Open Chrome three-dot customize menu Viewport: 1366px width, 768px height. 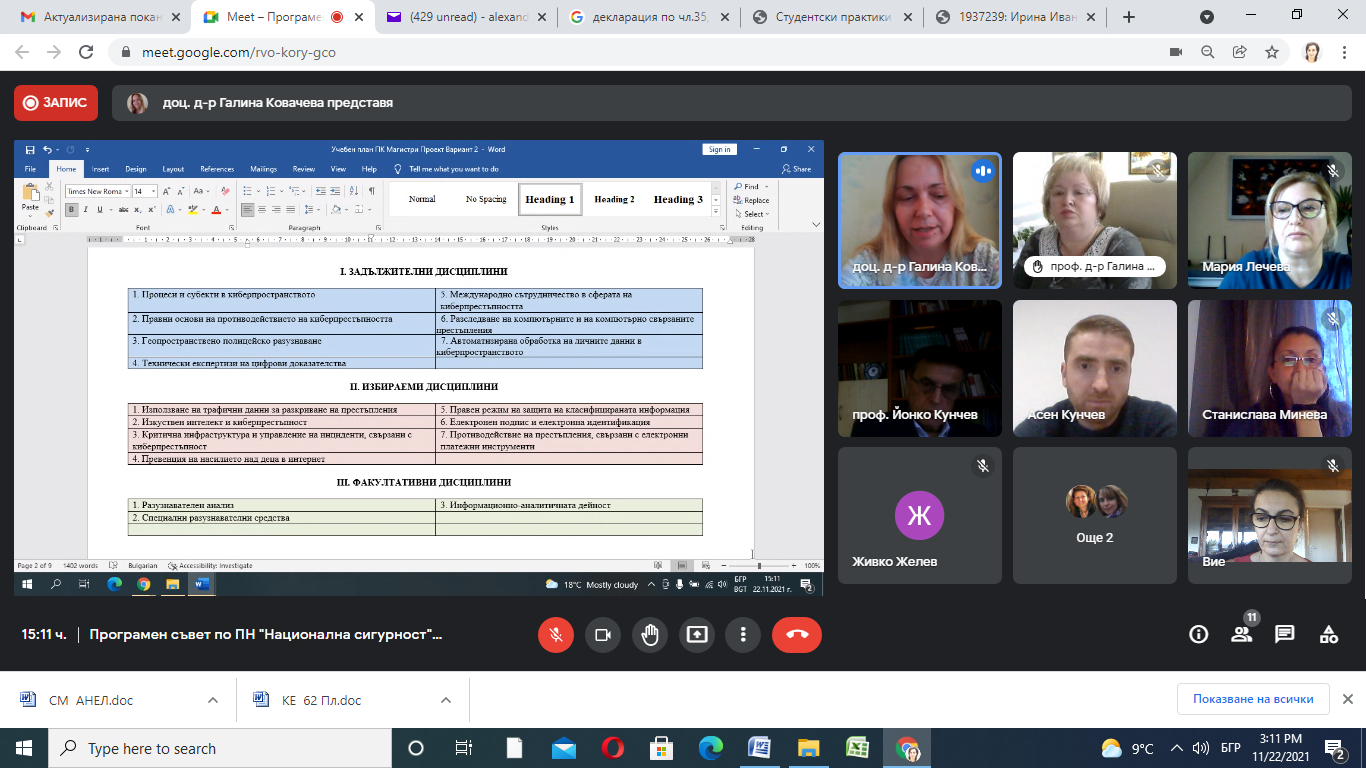click(1344, 52)
